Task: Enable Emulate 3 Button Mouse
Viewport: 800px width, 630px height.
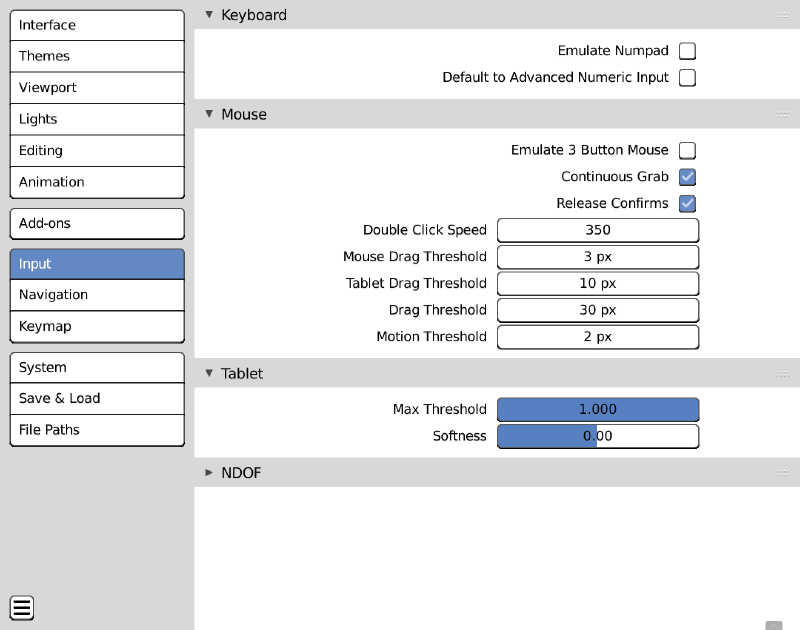Action: [687, 151]
